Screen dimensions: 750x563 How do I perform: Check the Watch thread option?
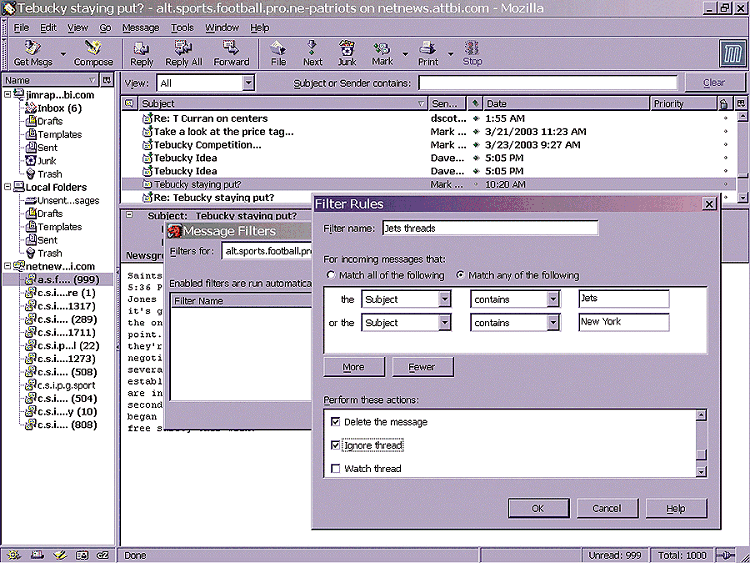point(335,468)
